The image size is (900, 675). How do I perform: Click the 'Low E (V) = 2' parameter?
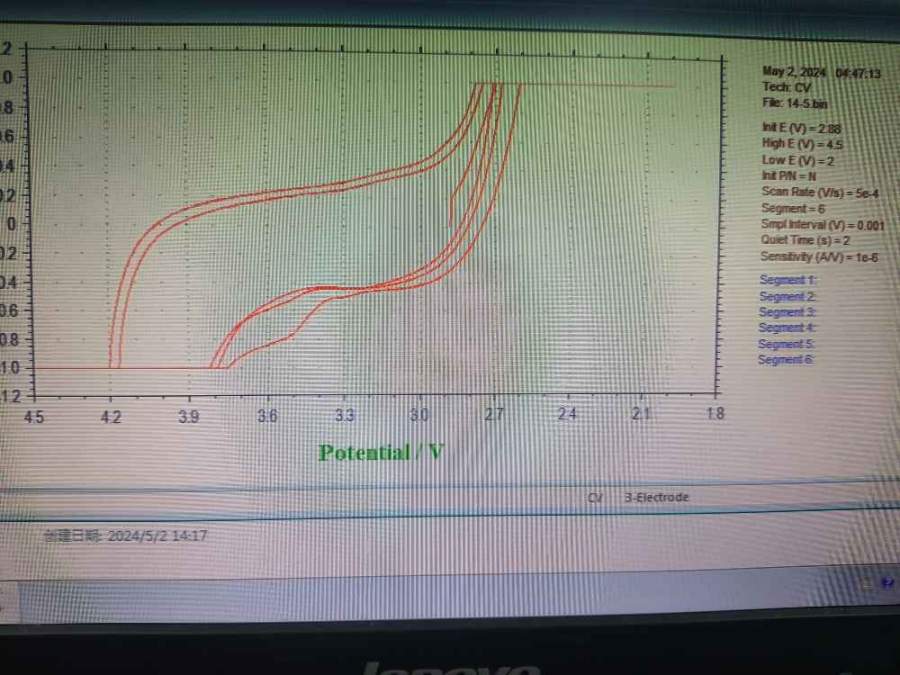tap(798, 160)
